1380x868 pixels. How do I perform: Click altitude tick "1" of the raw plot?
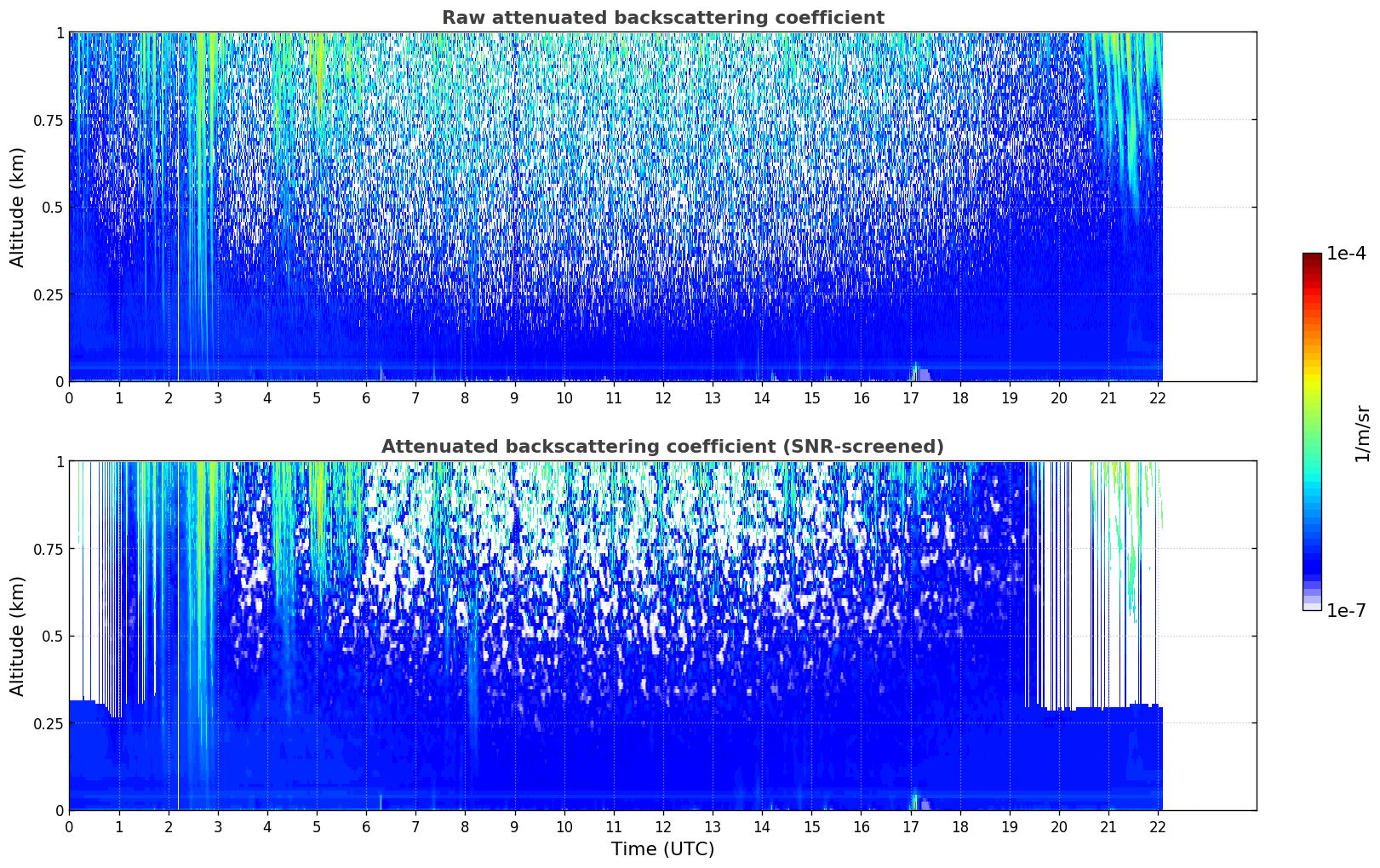coord(60,32)
